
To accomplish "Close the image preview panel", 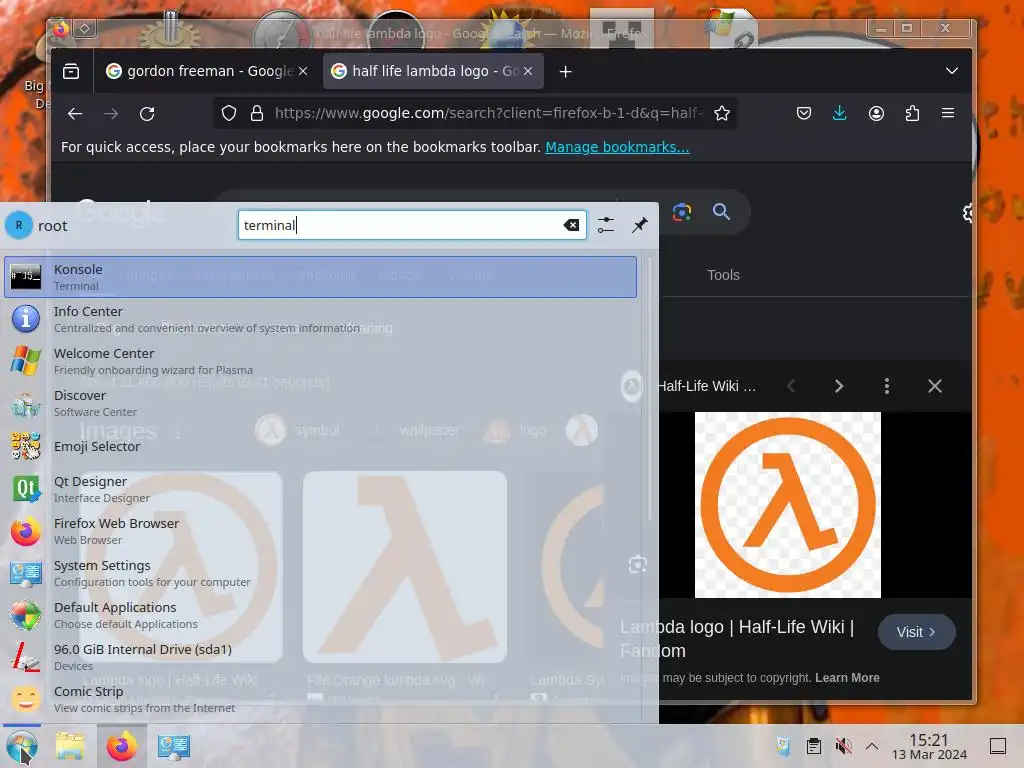I will point(935,386).
